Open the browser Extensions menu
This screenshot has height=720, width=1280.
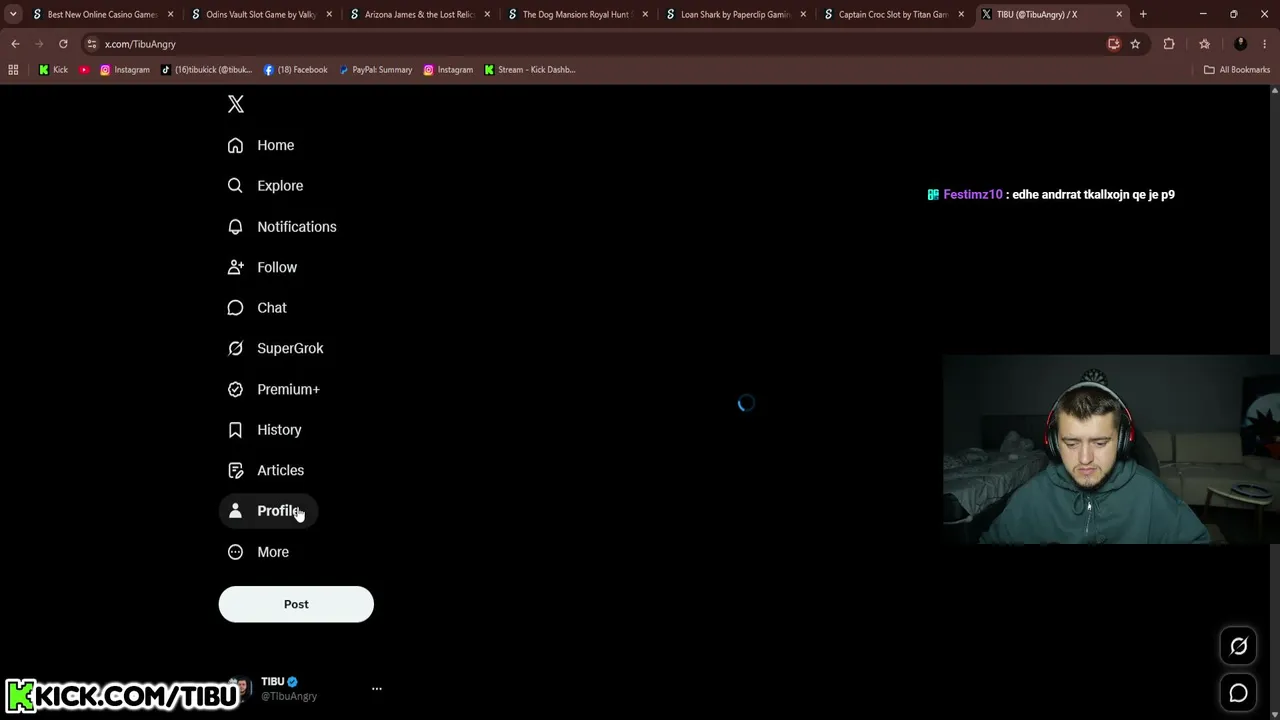(x=1169, y=44)
